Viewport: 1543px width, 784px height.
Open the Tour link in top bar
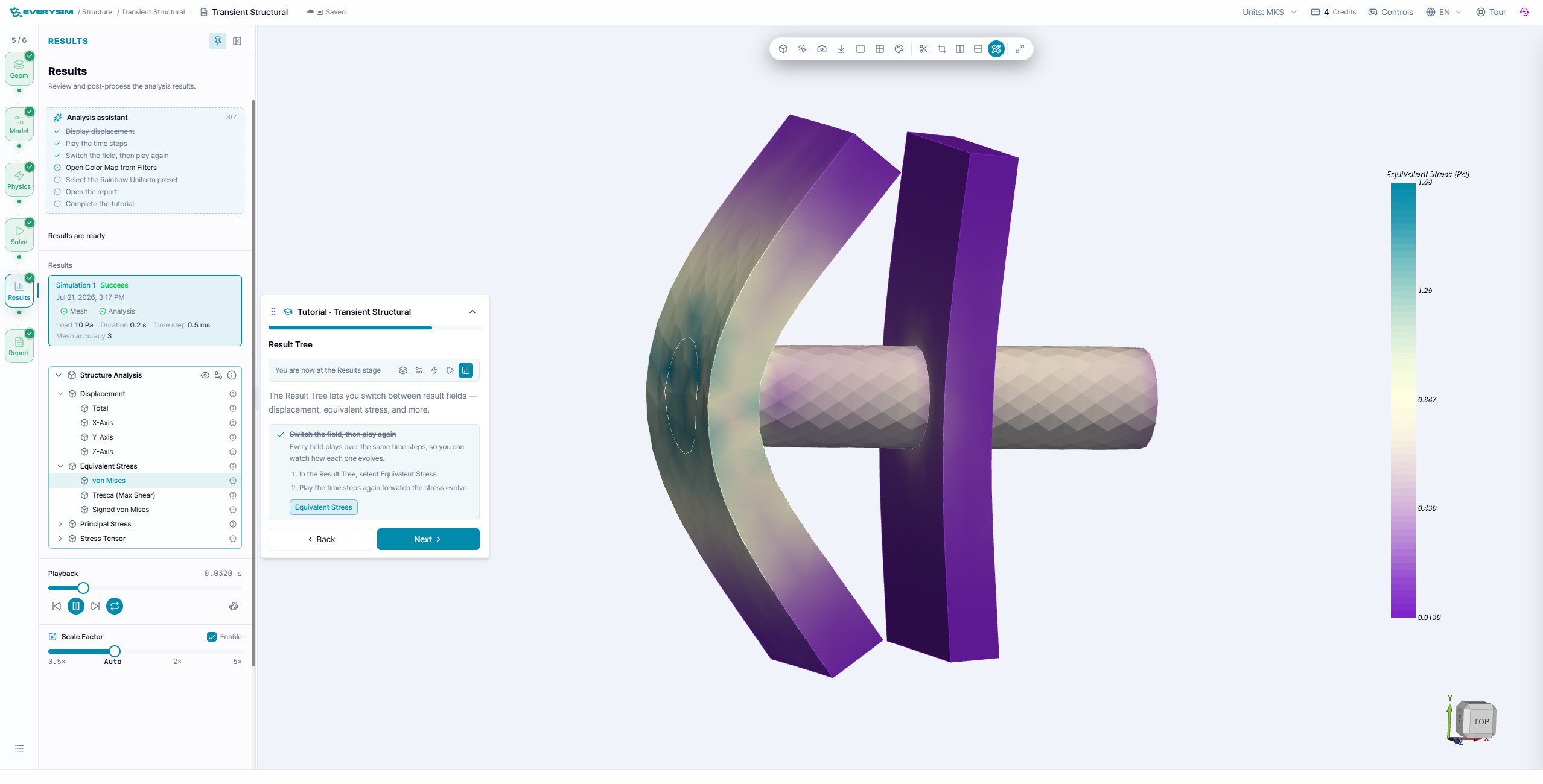[x=1491, y=12]
